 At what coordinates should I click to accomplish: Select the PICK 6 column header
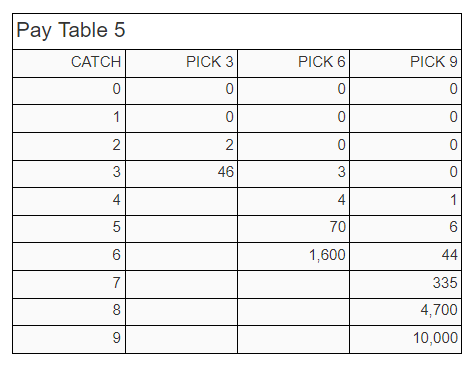pyautogui.click(x=322, y=62)
